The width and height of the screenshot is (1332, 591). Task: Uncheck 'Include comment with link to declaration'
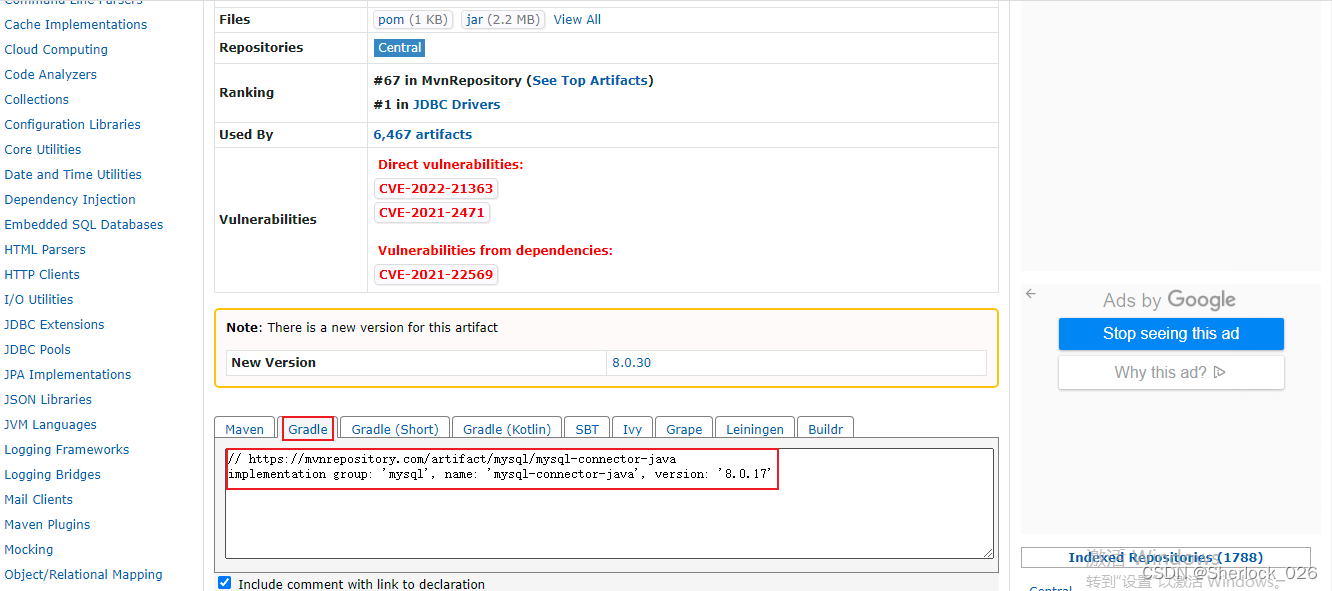pos(224,582)
